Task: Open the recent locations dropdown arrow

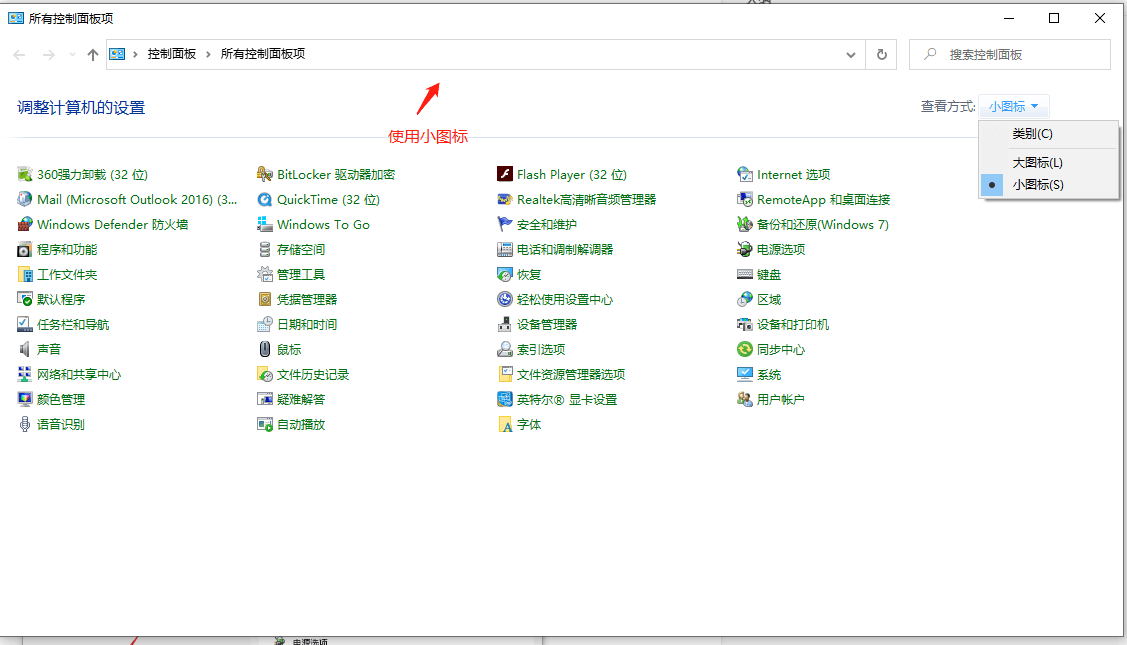Action: (x=72, y=55)
